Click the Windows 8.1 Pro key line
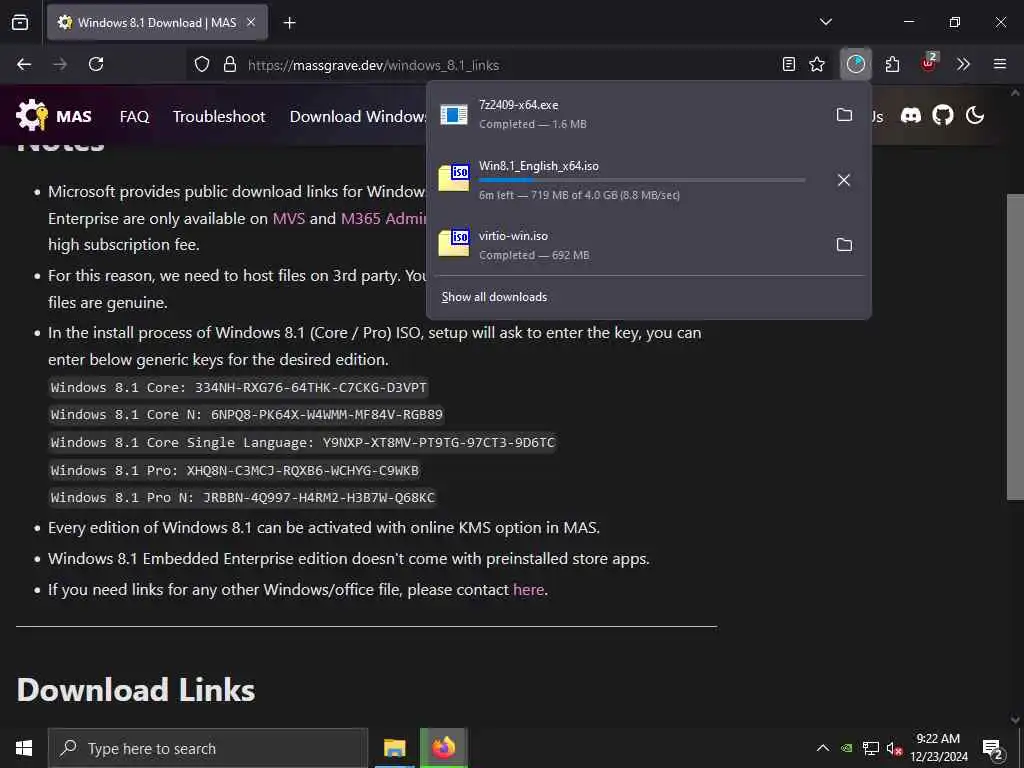This screenshot has height=768, width=1024. click(234, 470)
